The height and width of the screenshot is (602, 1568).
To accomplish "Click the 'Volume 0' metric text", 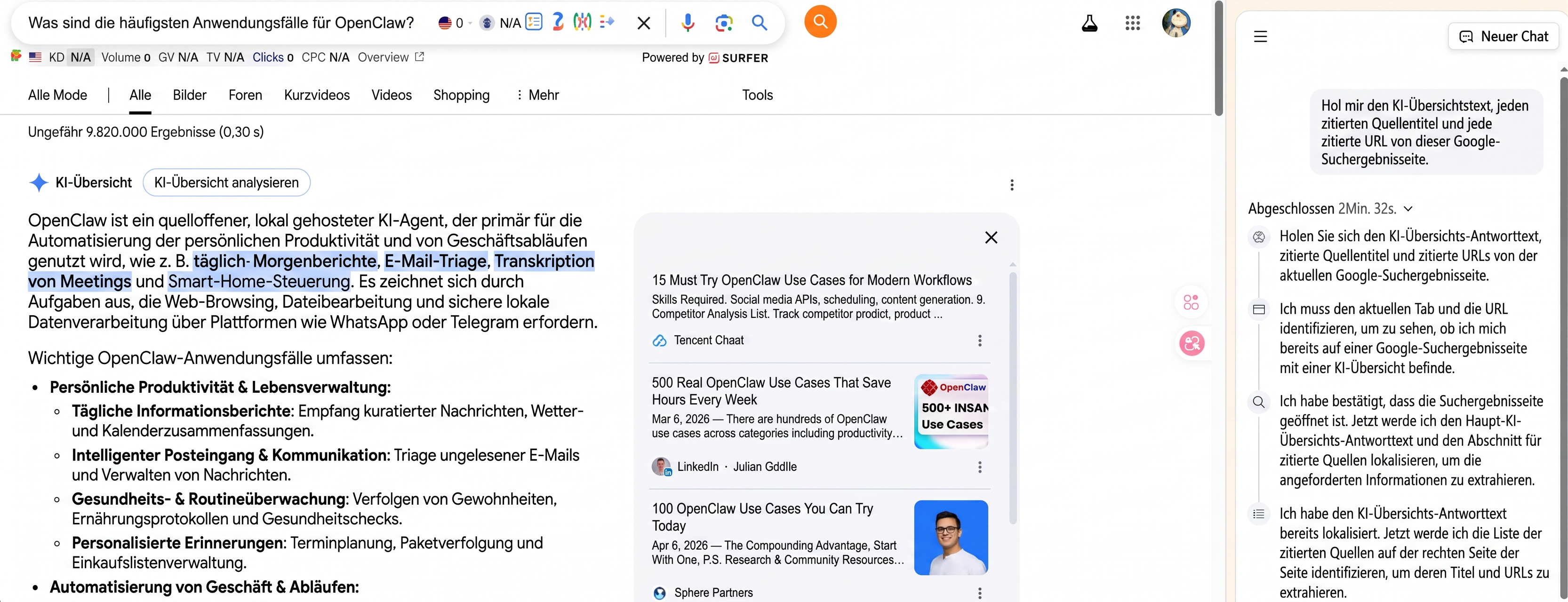I will pos(125,57).
